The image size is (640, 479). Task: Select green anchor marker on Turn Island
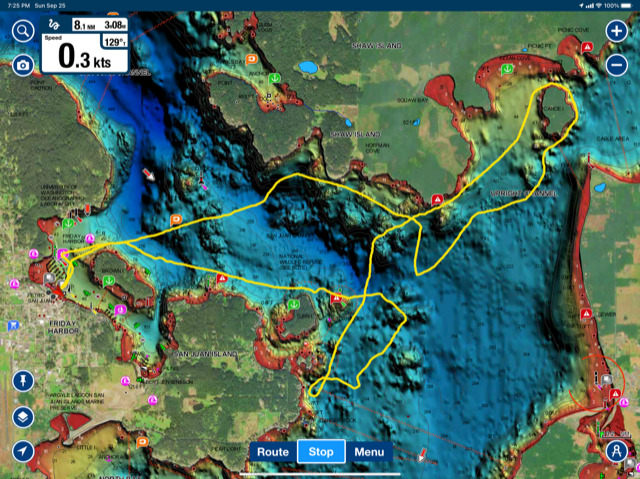[293, 304]
